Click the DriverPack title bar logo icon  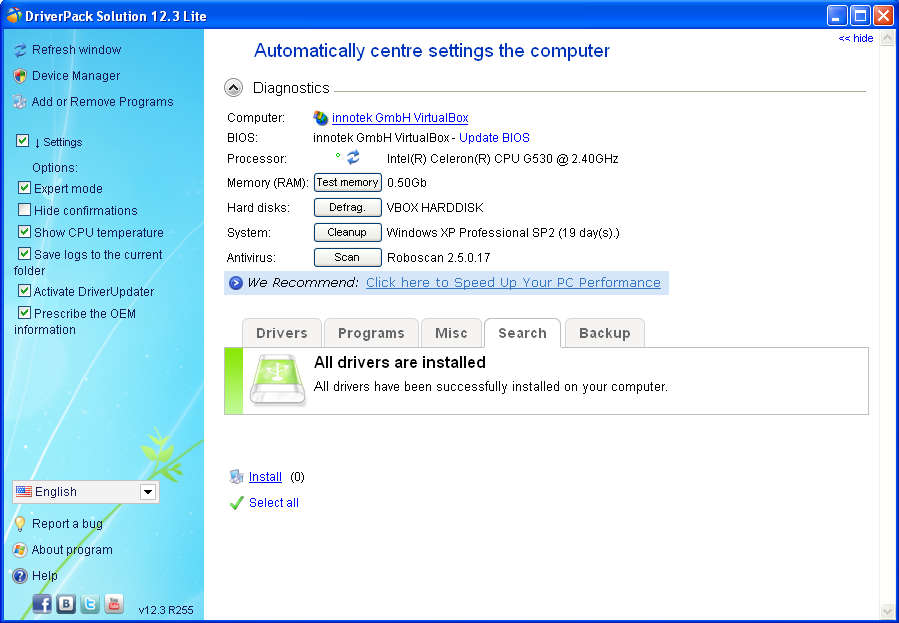coord(14,15)
